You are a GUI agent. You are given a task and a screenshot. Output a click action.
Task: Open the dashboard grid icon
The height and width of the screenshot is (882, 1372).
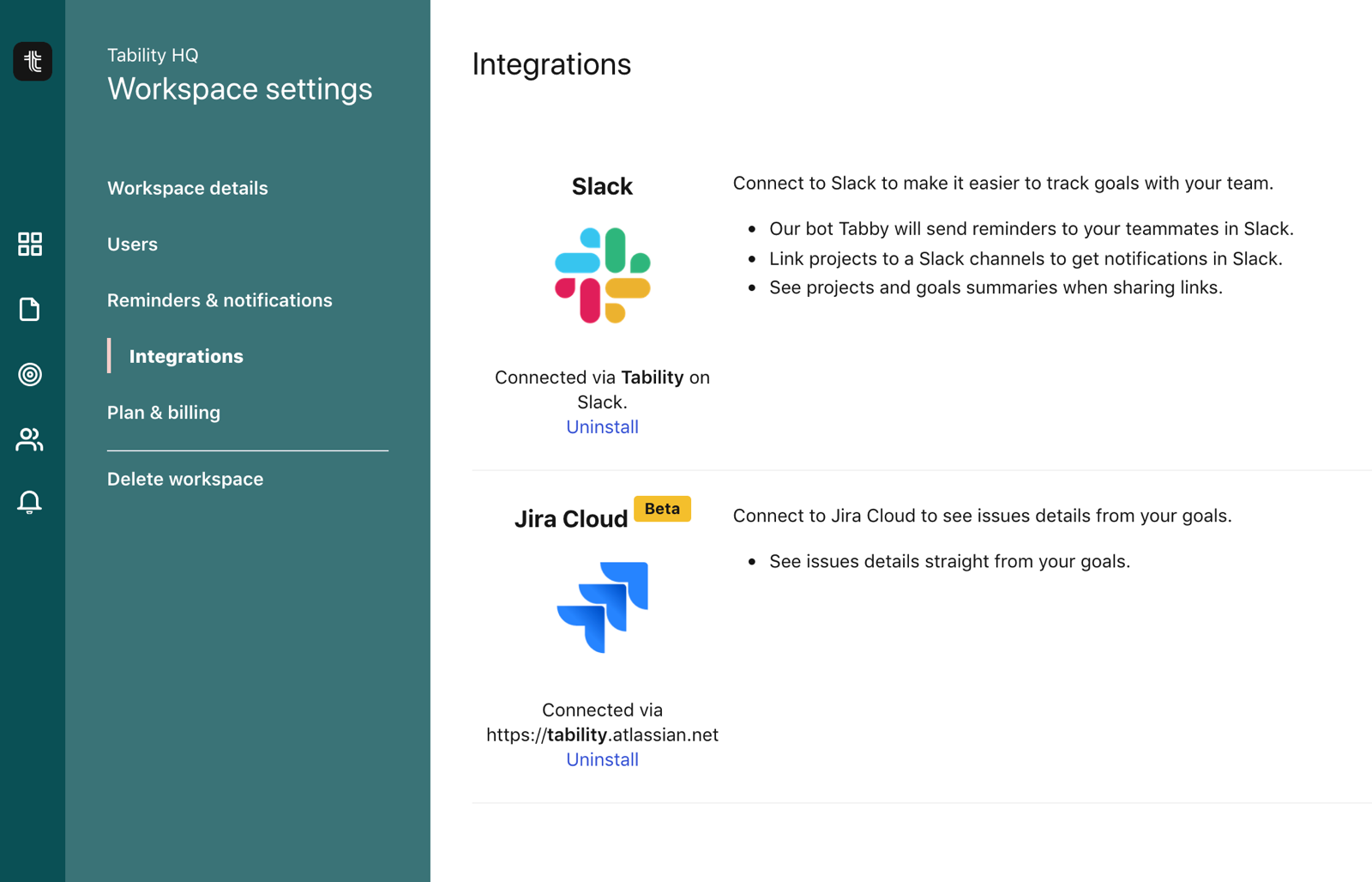pyautogui.click(x=30, y=244)
